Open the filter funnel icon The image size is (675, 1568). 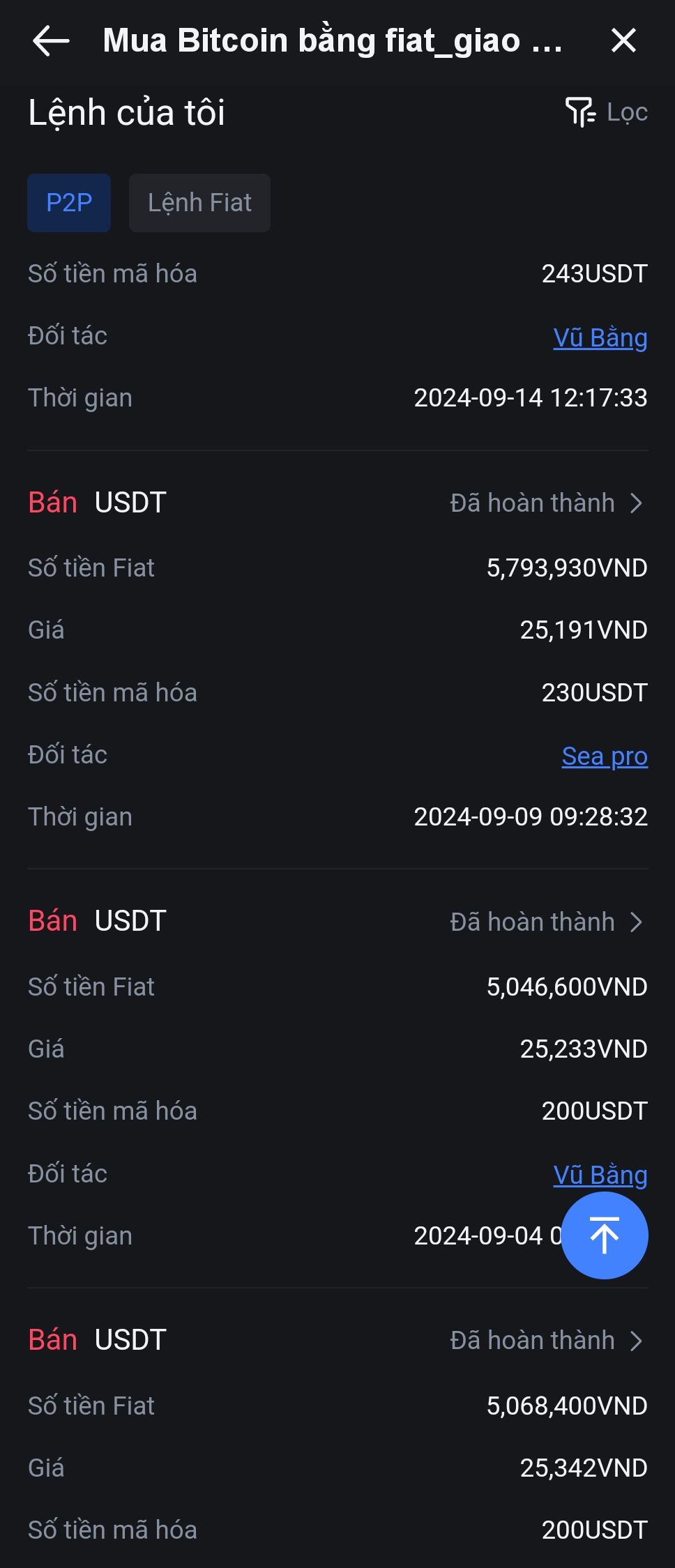(580, 112)
